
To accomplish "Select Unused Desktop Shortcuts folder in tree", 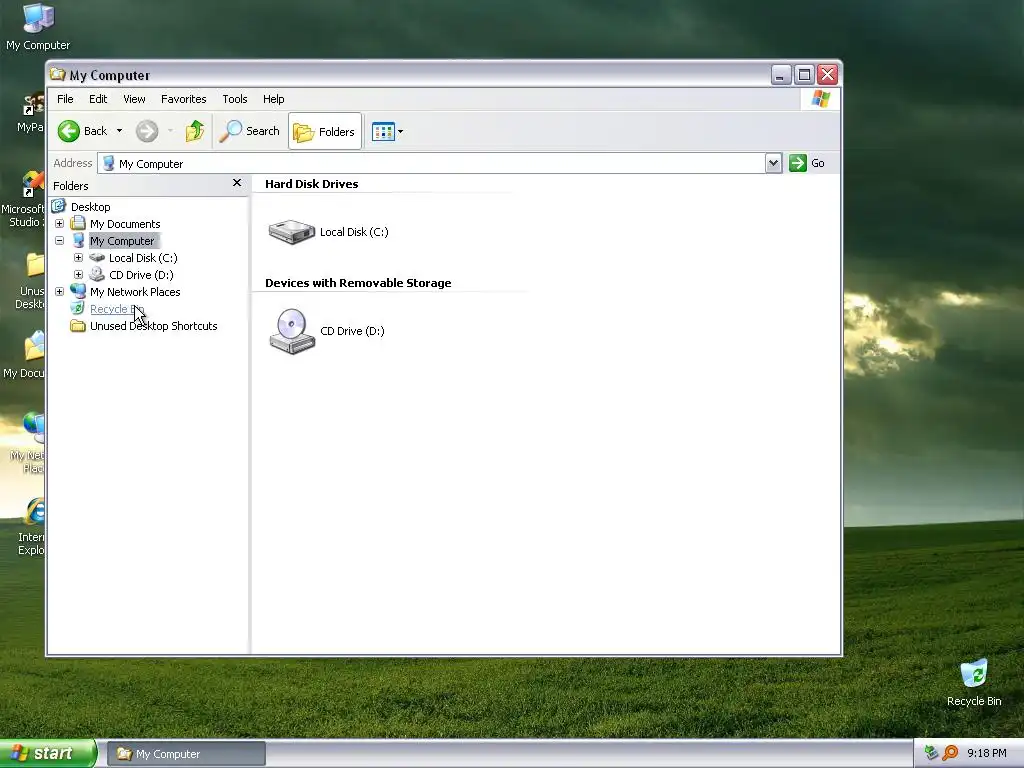I will [x=153, y=326].
